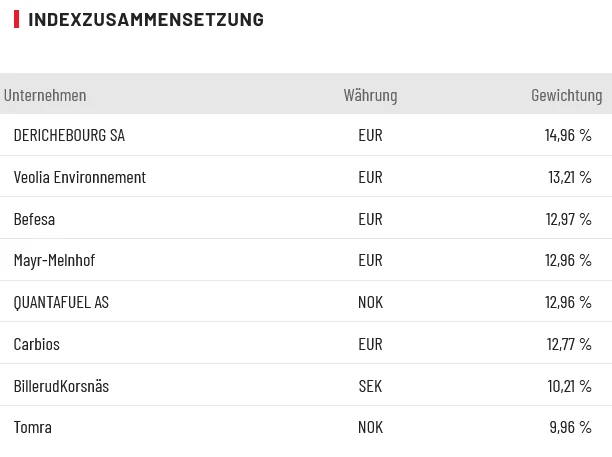
Task: Click the 12,77 % weighting for Carbios
Action: coord(569,344)
